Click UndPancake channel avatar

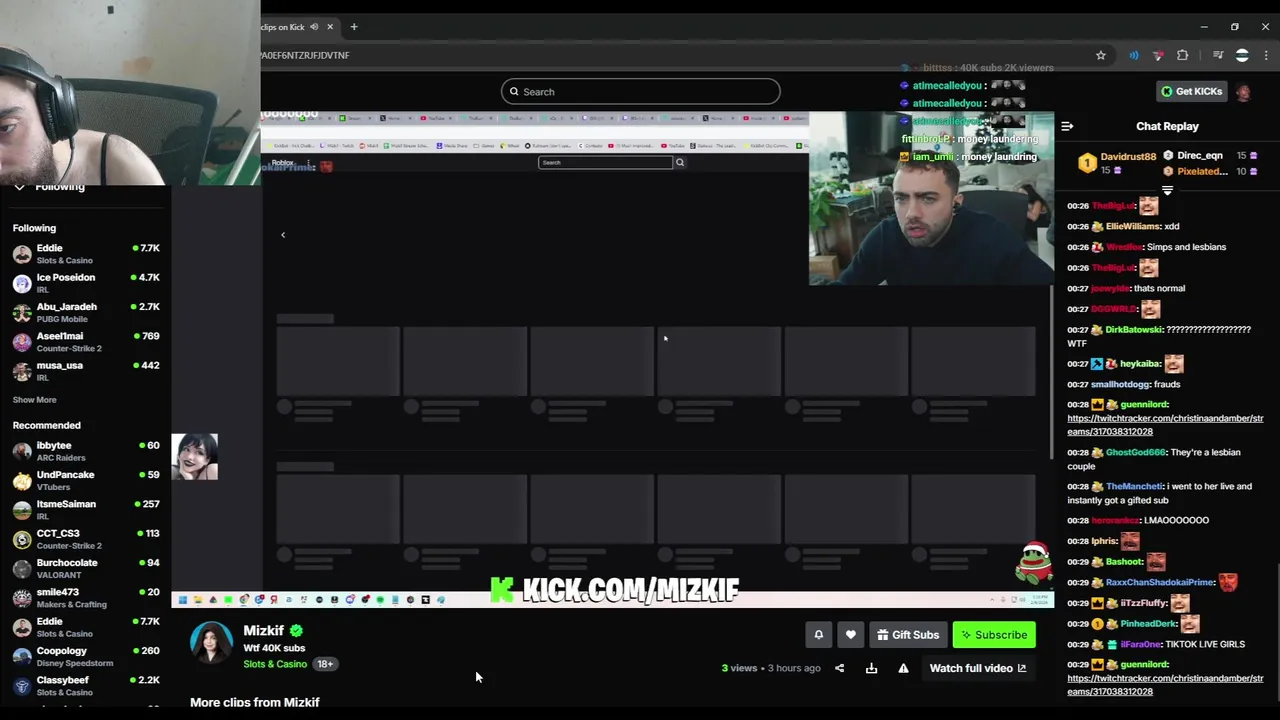coord(22,481)
